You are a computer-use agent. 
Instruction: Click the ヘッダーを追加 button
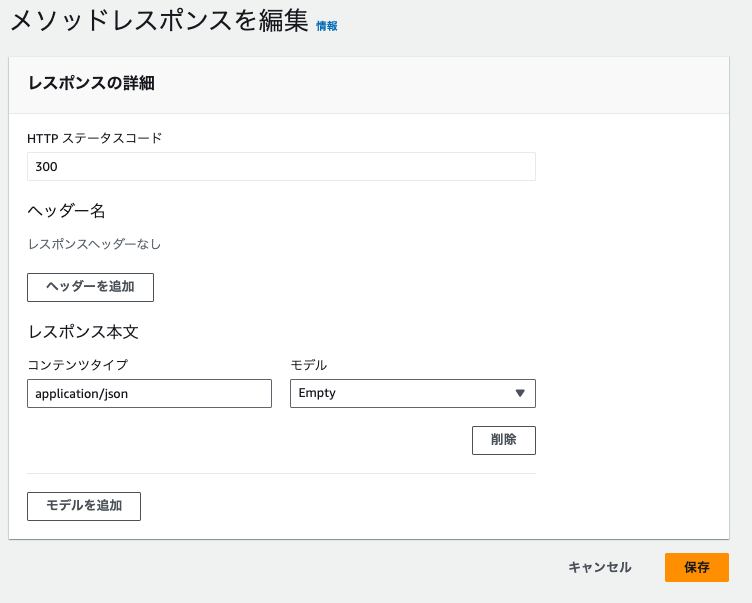pyautogui.click(x=90, y=287)
